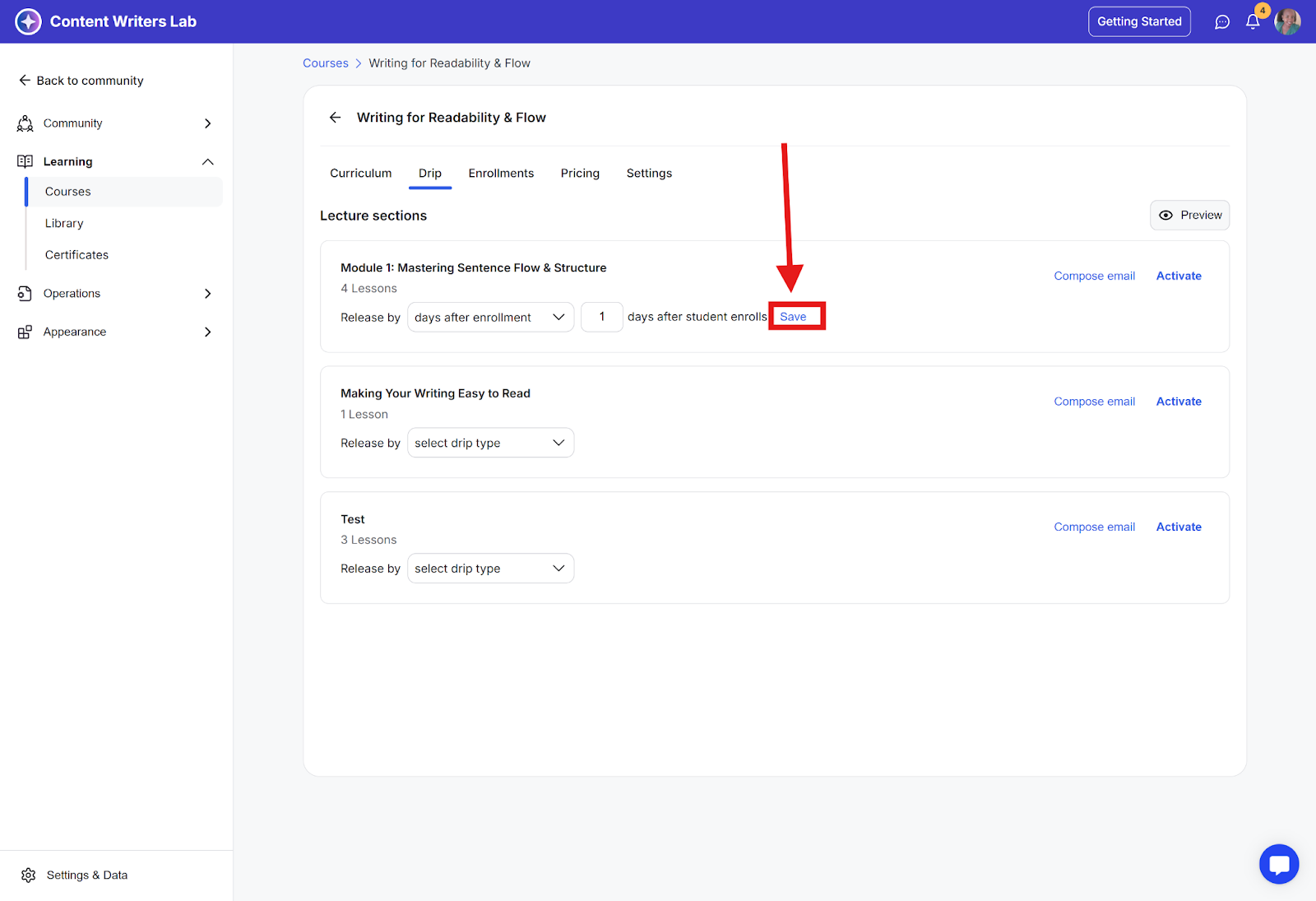Compose email for Making Your Writing section
The height and width of the screenshot is (901, 1316).
[x=1094, y=402]
